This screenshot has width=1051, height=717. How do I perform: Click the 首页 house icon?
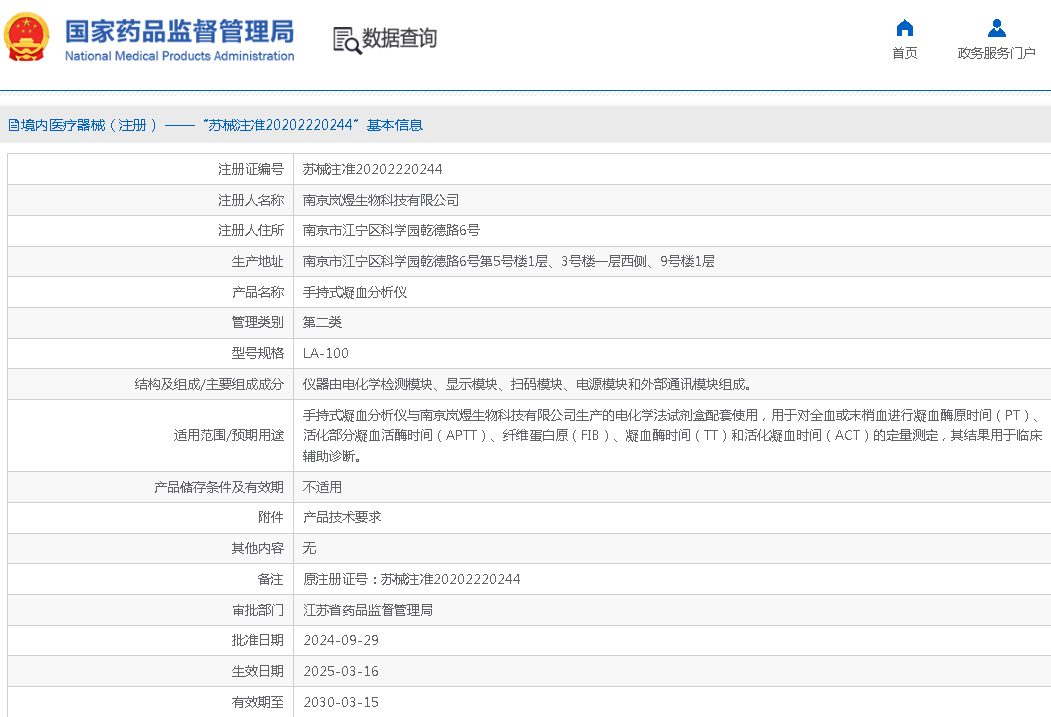pyautogui.click(x=904, y=28)
